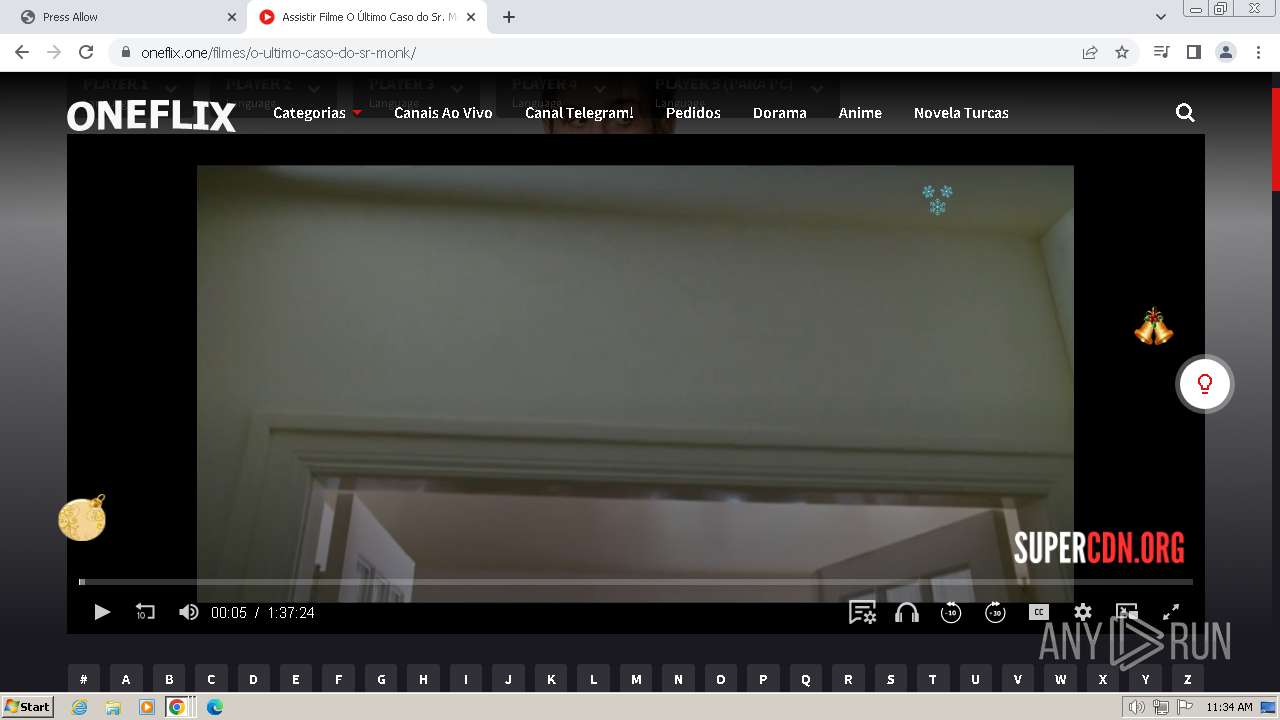Open Chrome three-dot menu
The image size is (1280, 720).
point(1257,52)
